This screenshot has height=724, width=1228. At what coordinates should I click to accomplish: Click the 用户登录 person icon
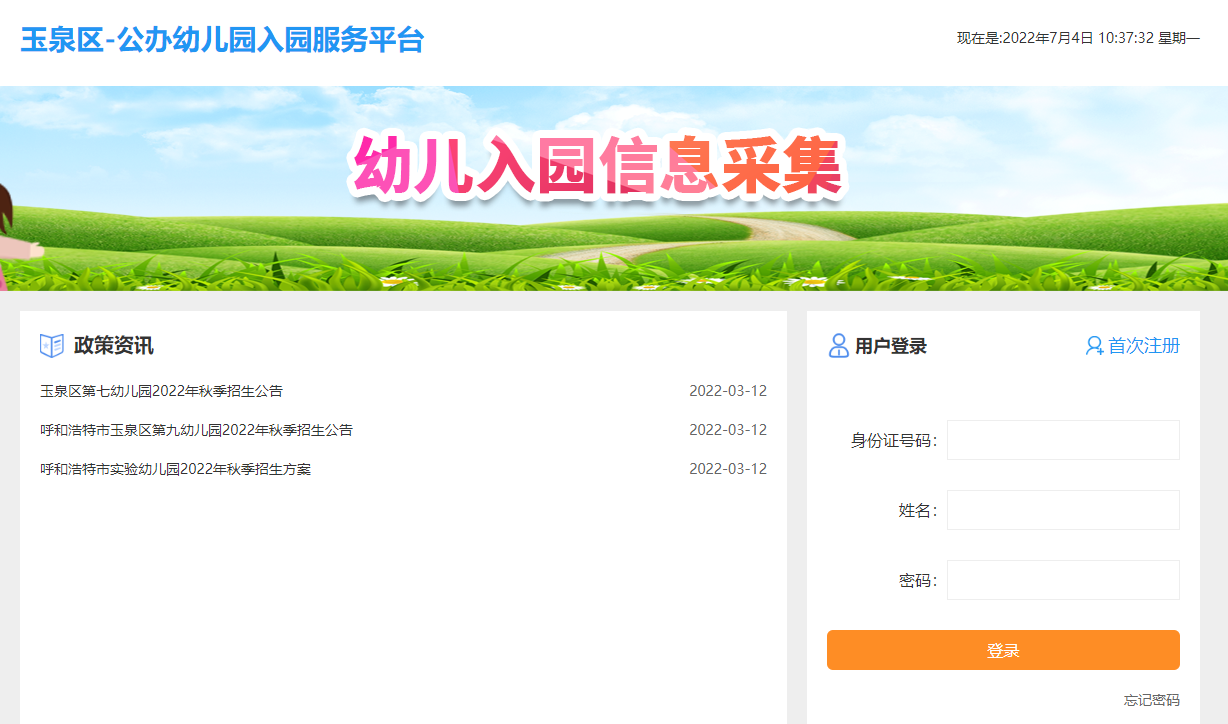tap(838, 346)
